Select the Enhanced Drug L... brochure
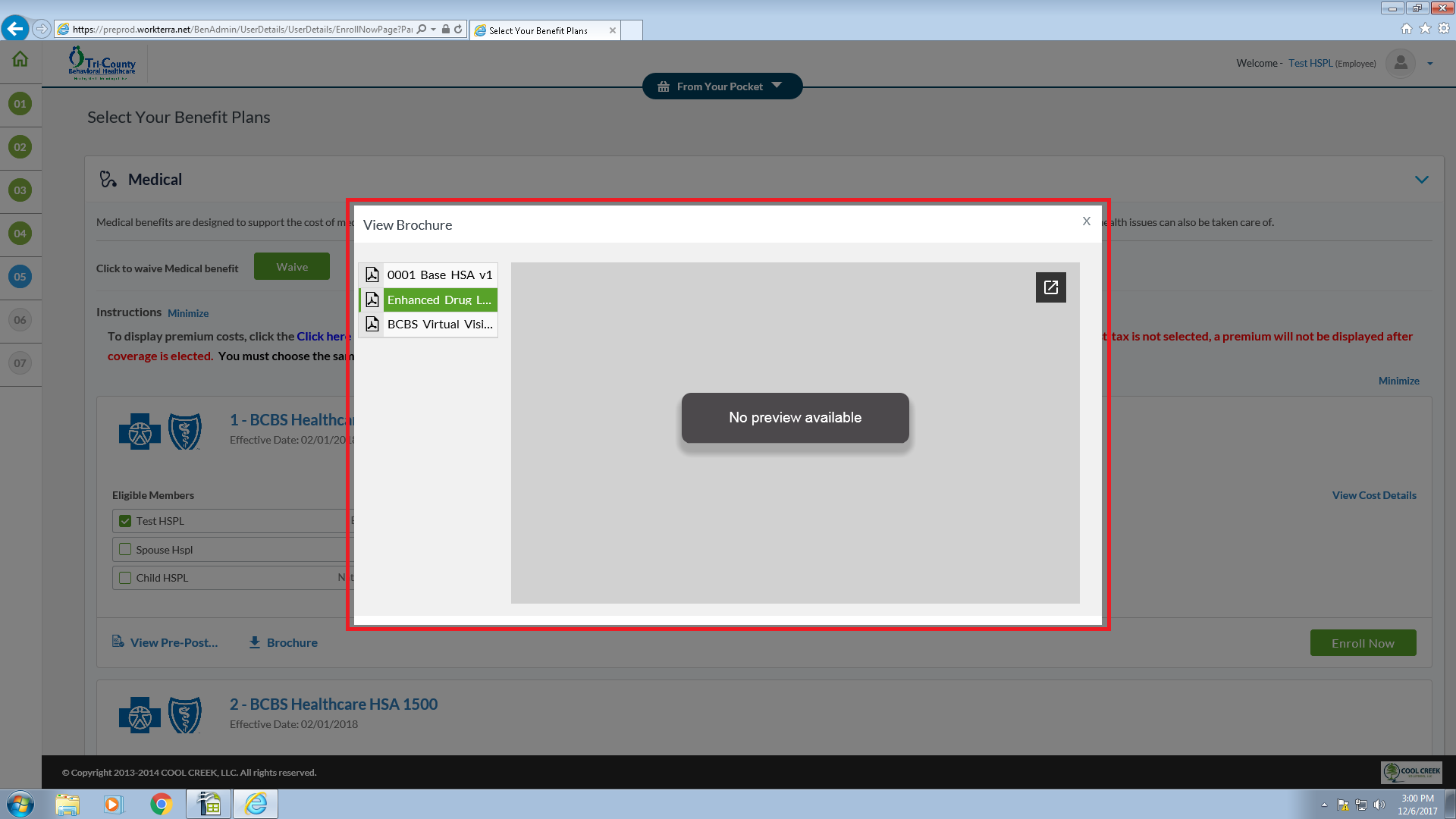This screenshot has width=1456, height=819. tap(428, 300)
